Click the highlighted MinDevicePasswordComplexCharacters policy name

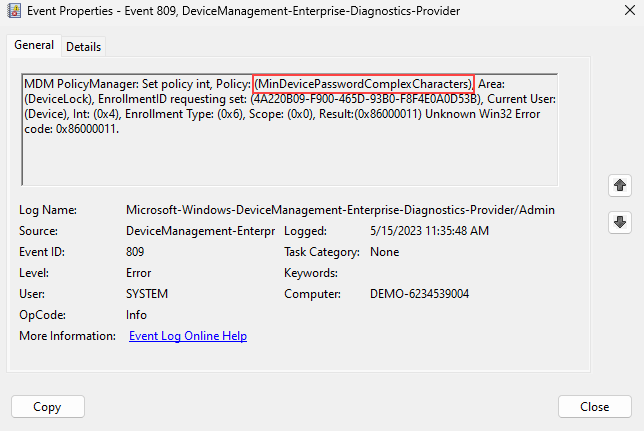tap(363, 83)
